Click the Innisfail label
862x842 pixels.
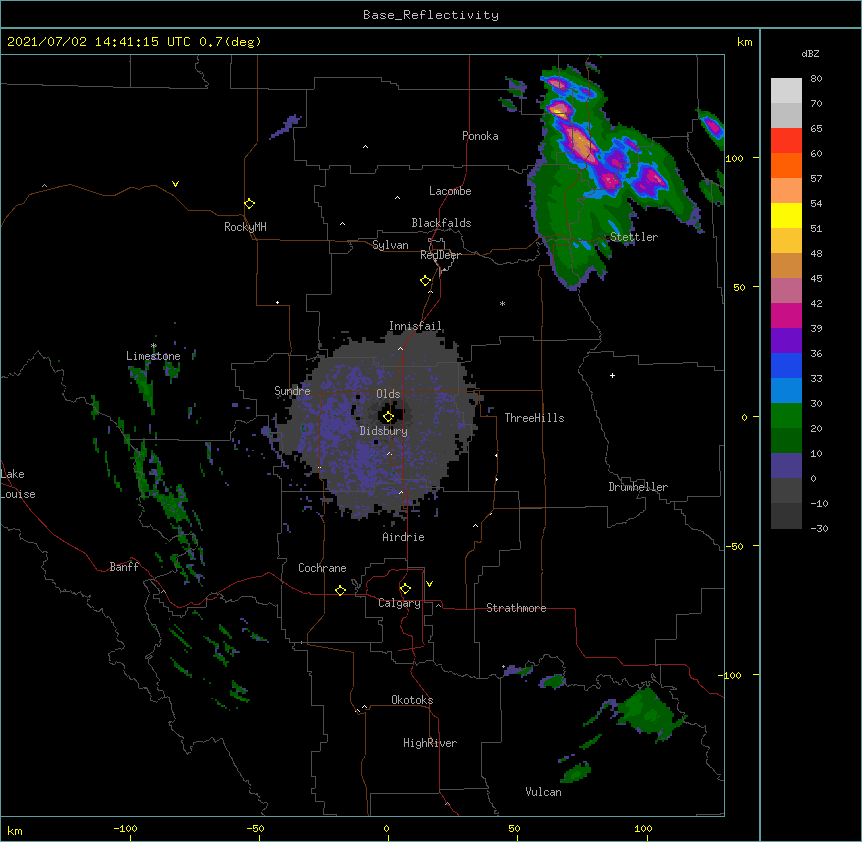click(x=416, y=326)
